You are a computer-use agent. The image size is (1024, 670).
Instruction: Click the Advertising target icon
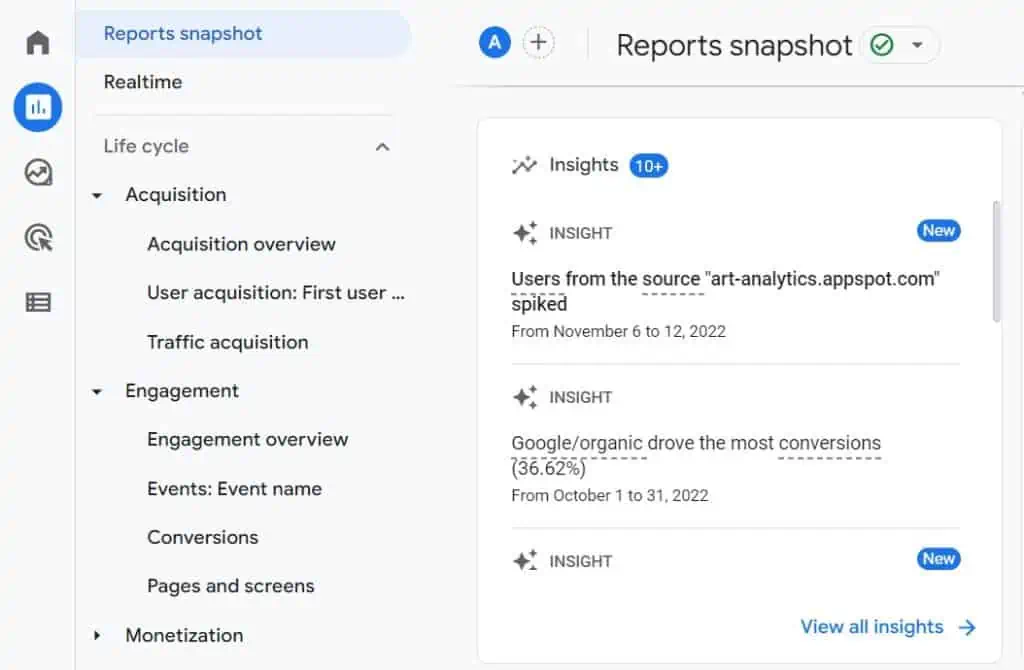[x=37, y=237]
